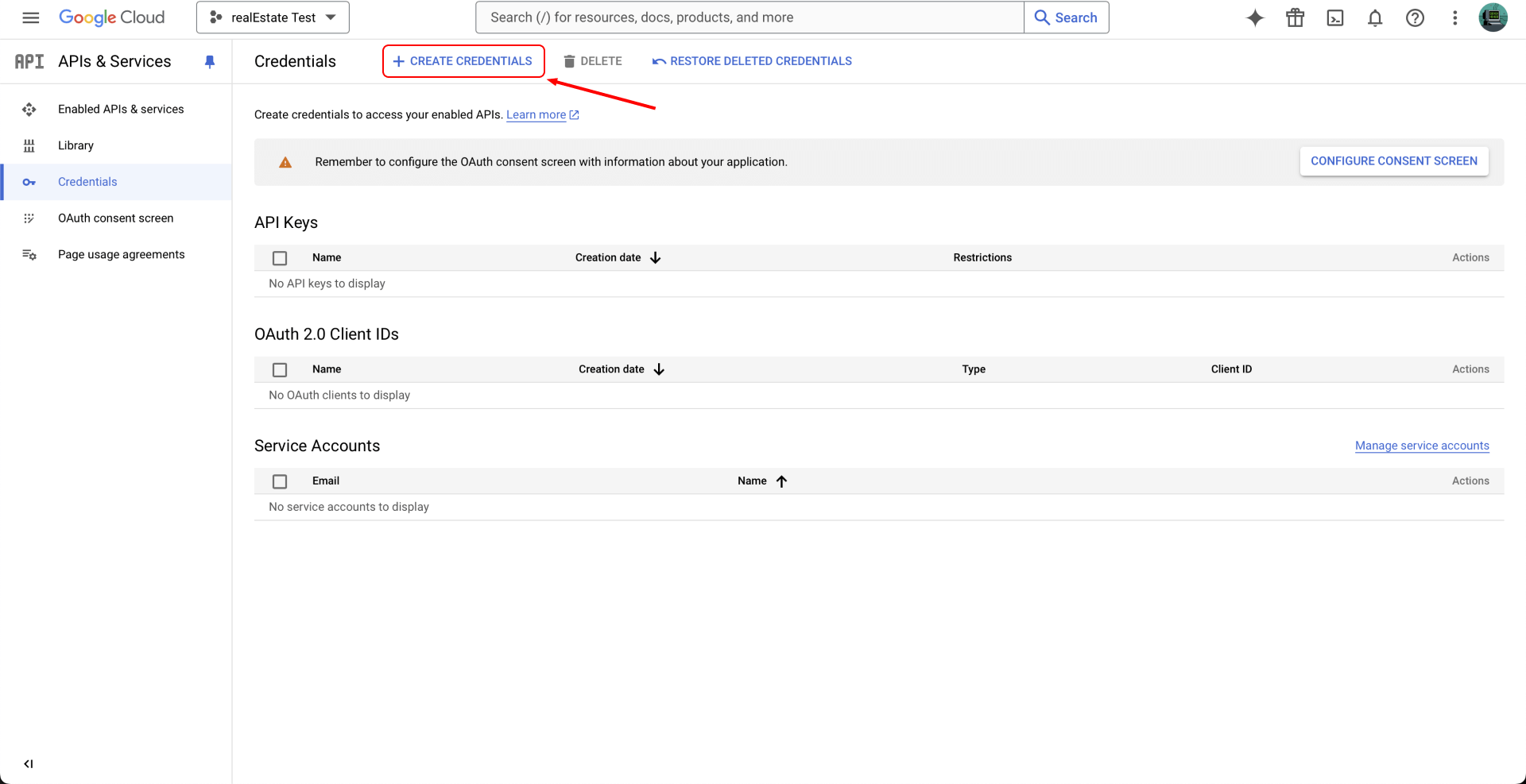
Task: Collapse the left sidebar panel
Action: (x=29, y=763)
